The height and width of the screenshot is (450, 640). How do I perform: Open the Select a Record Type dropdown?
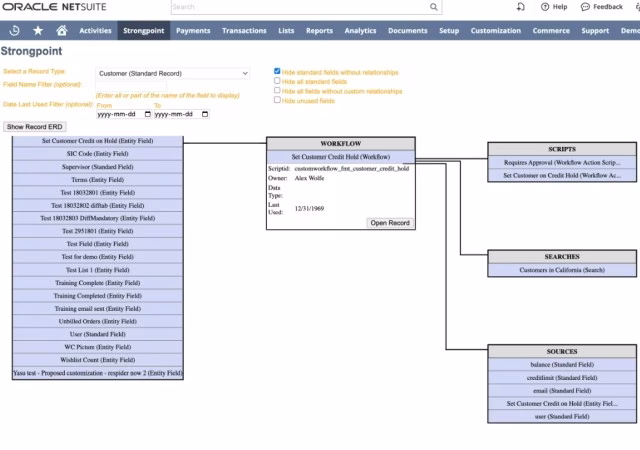click(x=173, y=74)
